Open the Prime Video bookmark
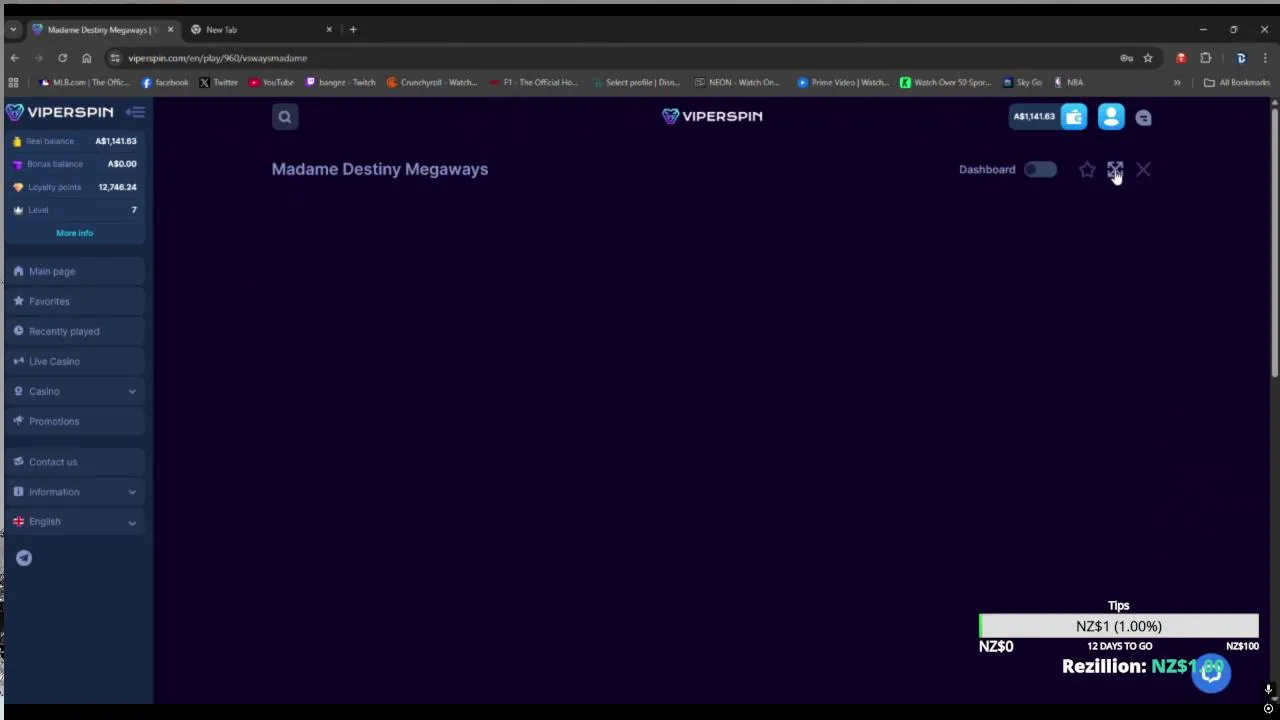The image size is (1280, 720). (844, 83)
